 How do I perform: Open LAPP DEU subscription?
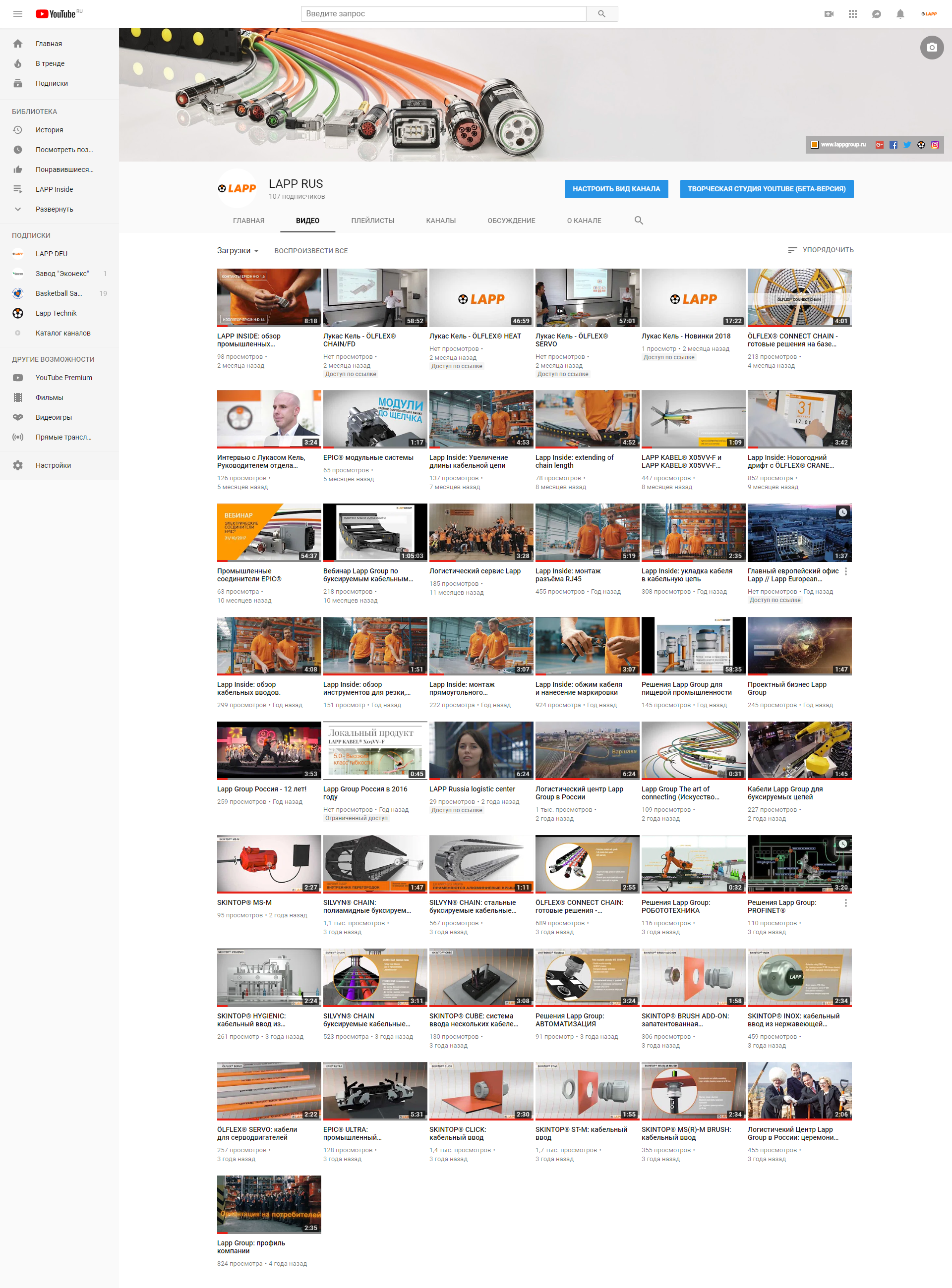coord(59,254)
